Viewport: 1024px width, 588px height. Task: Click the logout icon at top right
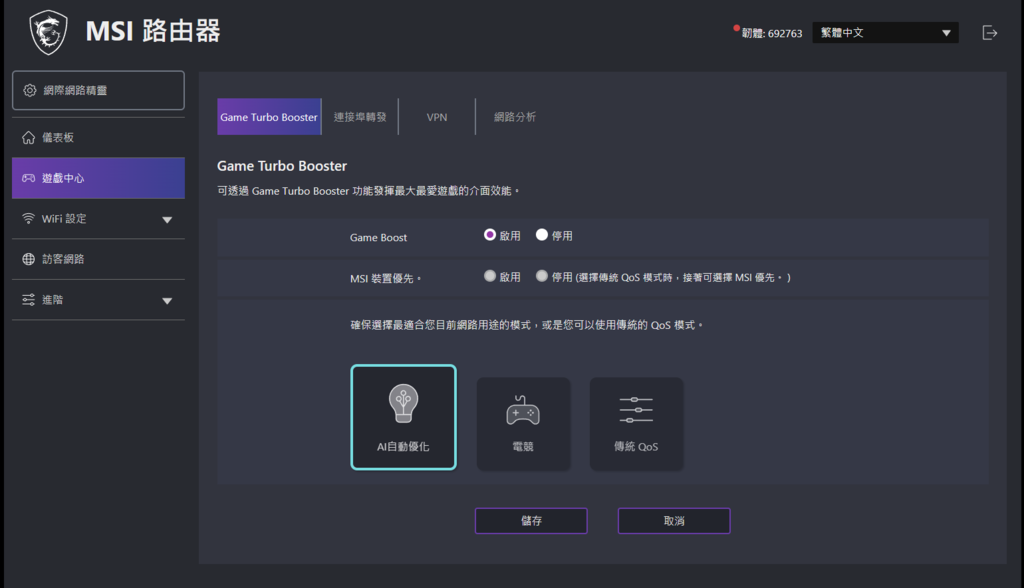pos(989,33)
